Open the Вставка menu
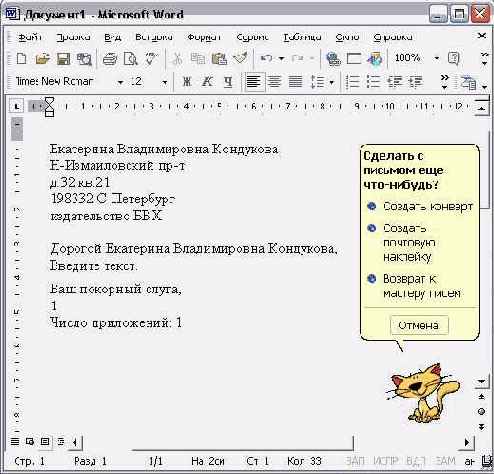Viewport: 494px width, 474px height. (154, 37)
